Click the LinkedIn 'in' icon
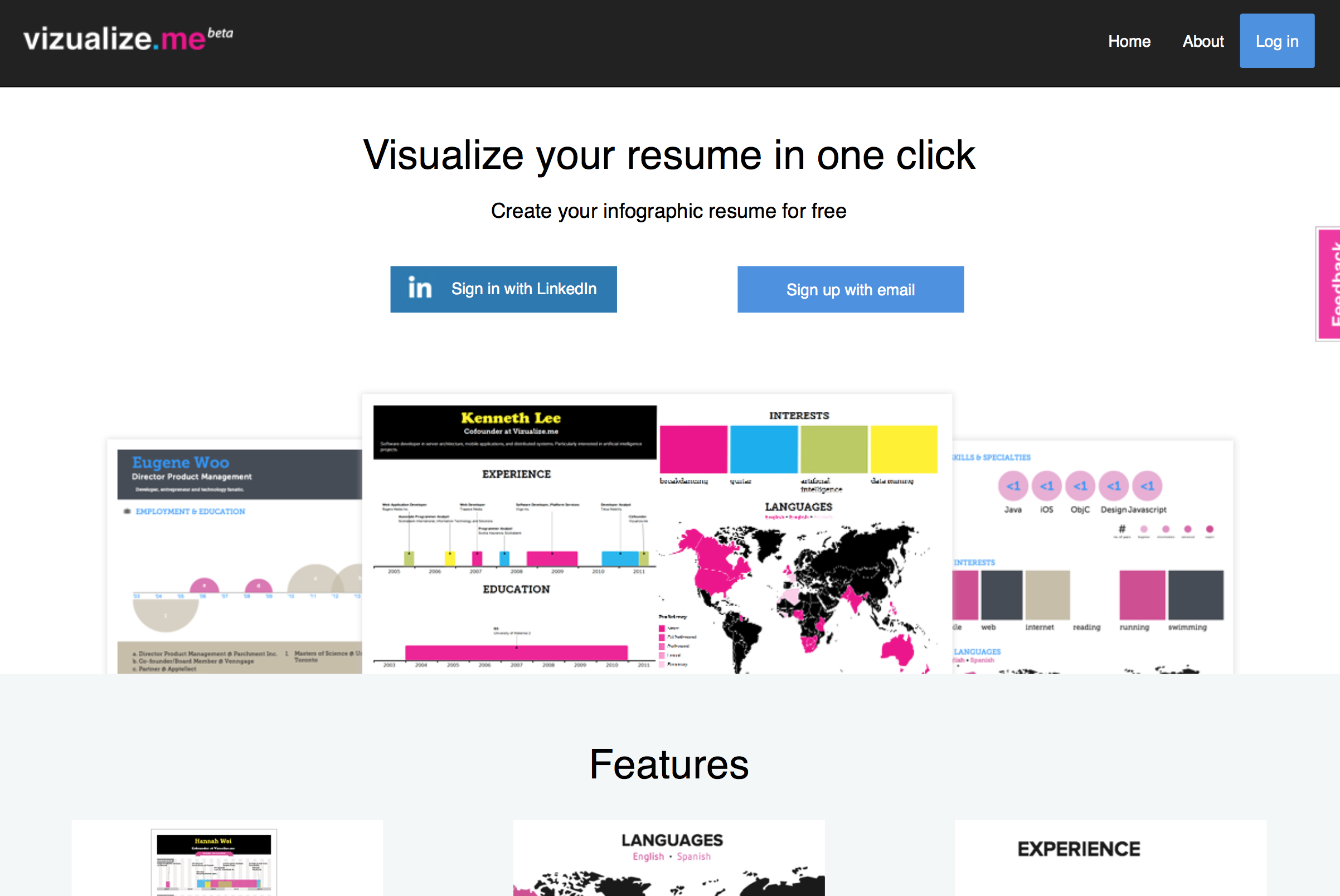 [420, 288]
